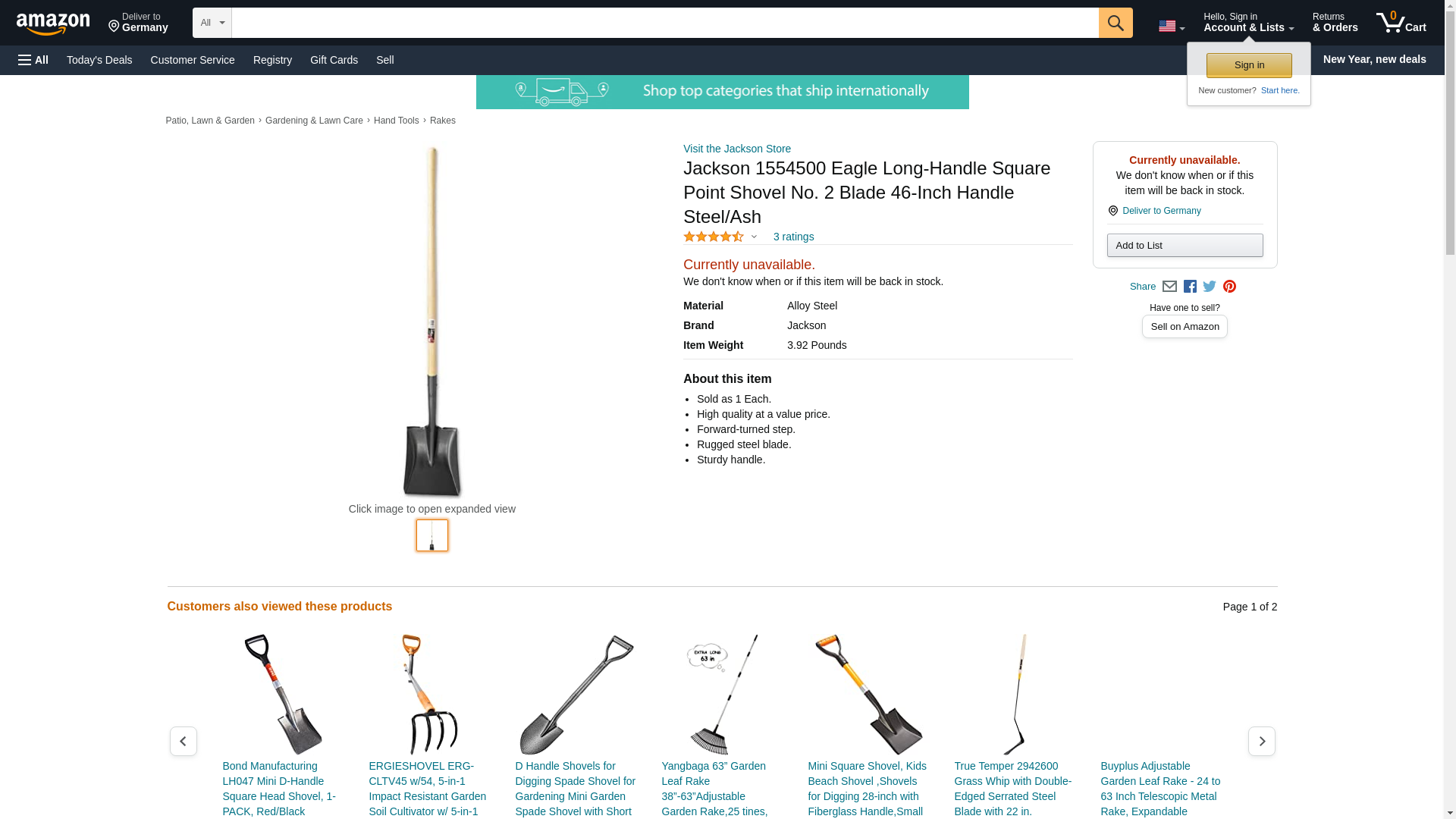Open the All hamburger menu
This screenshot has height=819, width=1456.
33,60
